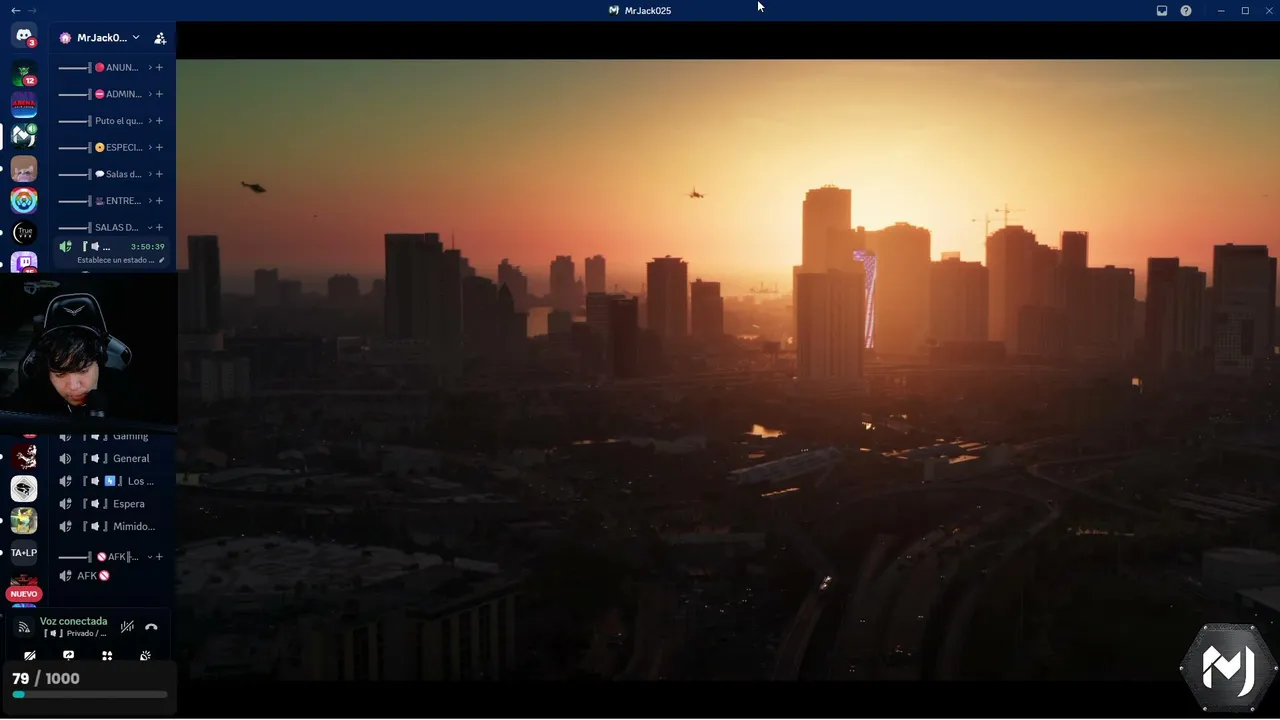The width and height of the screenshot is (1280, 720).
Task: Join the AFK voice channel
Action: click(x=112, y=576)
